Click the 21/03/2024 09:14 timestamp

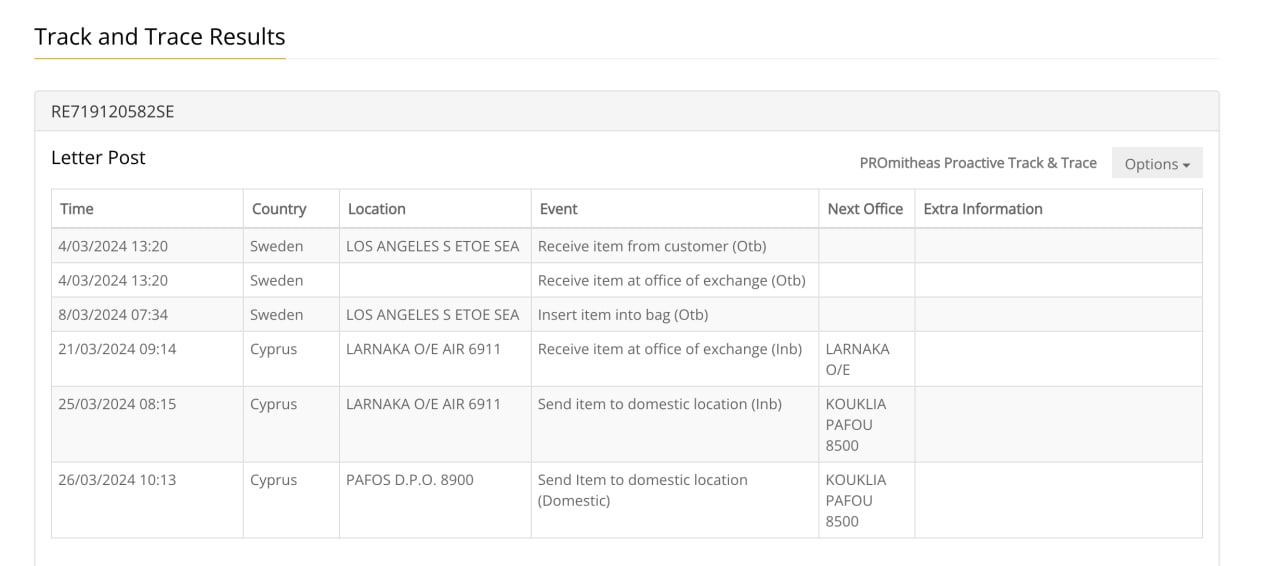point(117,349)
